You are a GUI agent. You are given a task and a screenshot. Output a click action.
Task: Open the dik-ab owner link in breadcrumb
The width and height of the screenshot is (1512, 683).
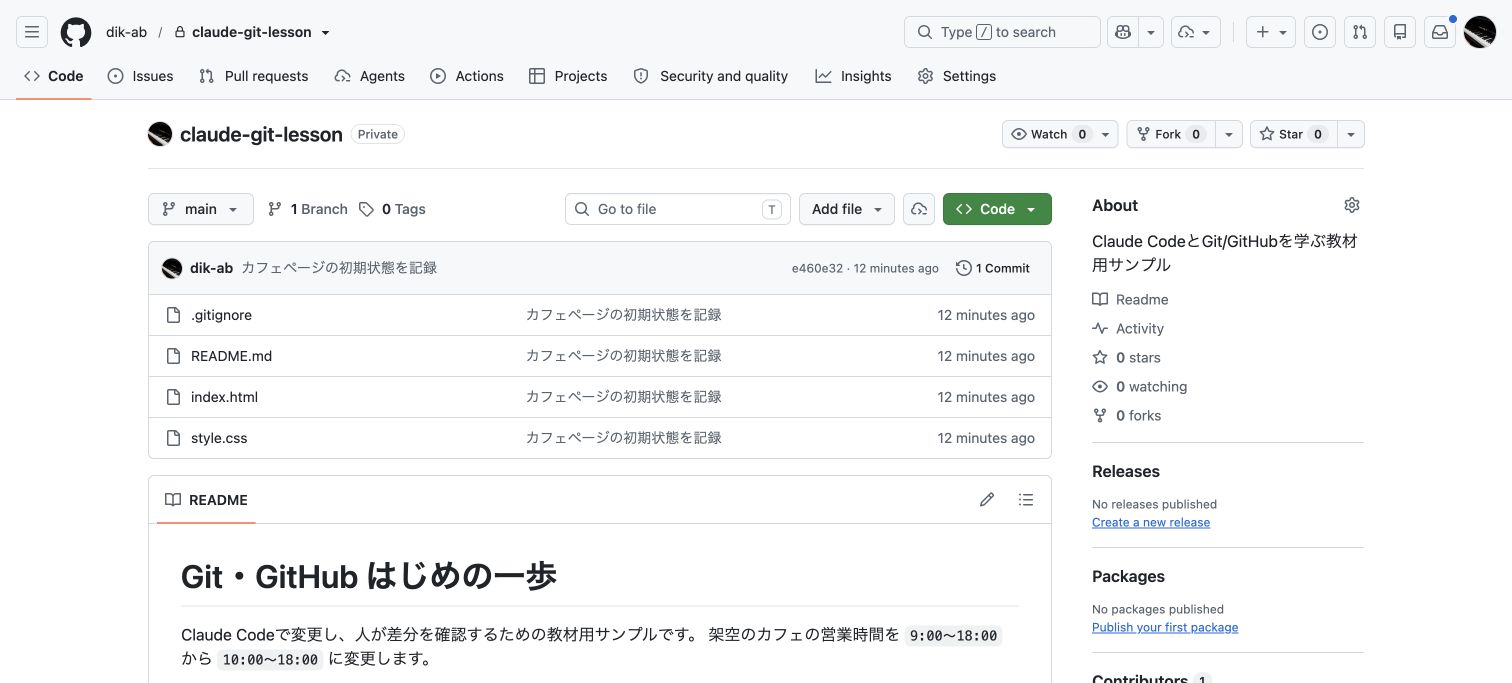point(127,32)
